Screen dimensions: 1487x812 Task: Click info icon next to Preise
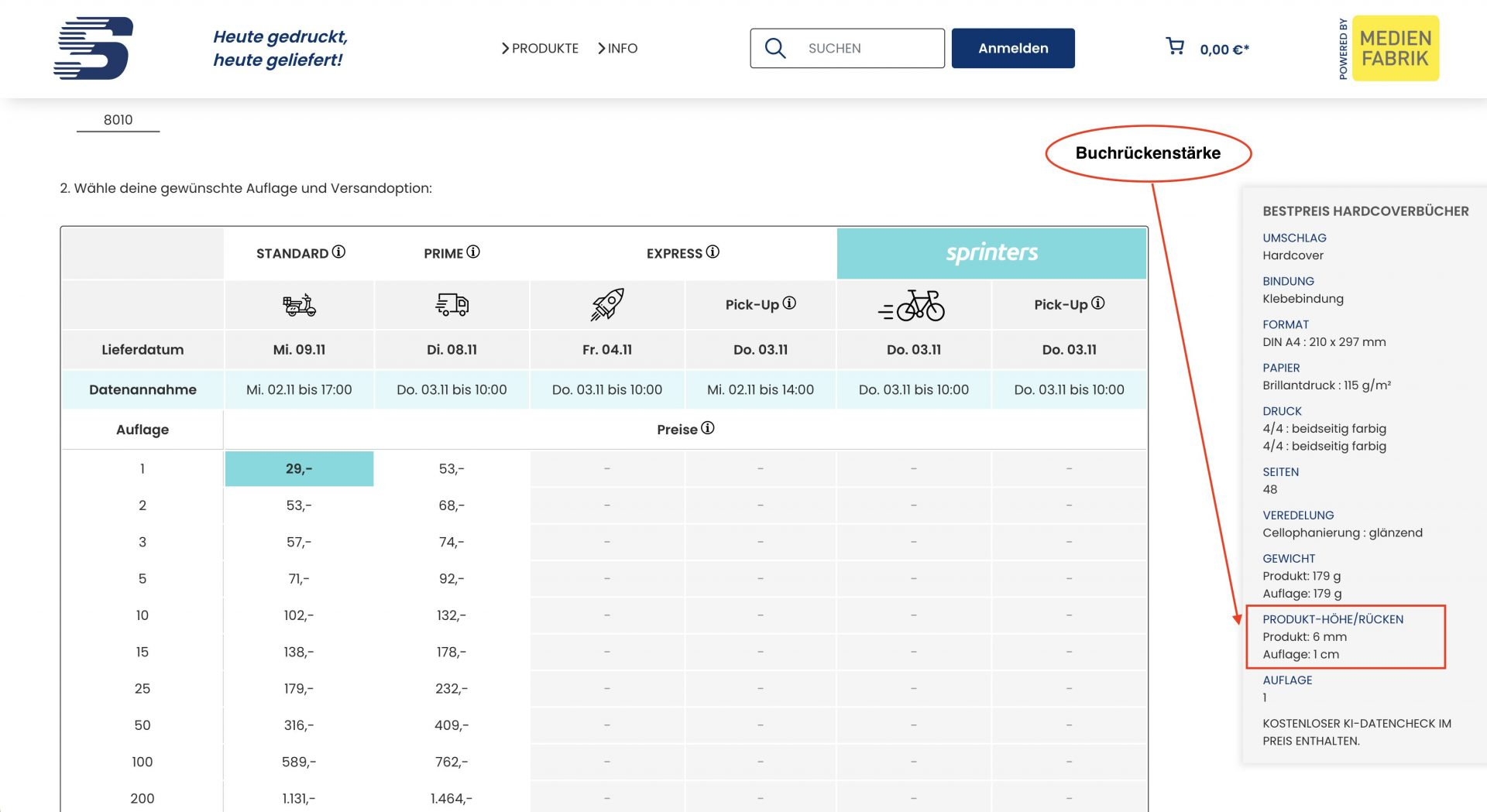[708, 428]
